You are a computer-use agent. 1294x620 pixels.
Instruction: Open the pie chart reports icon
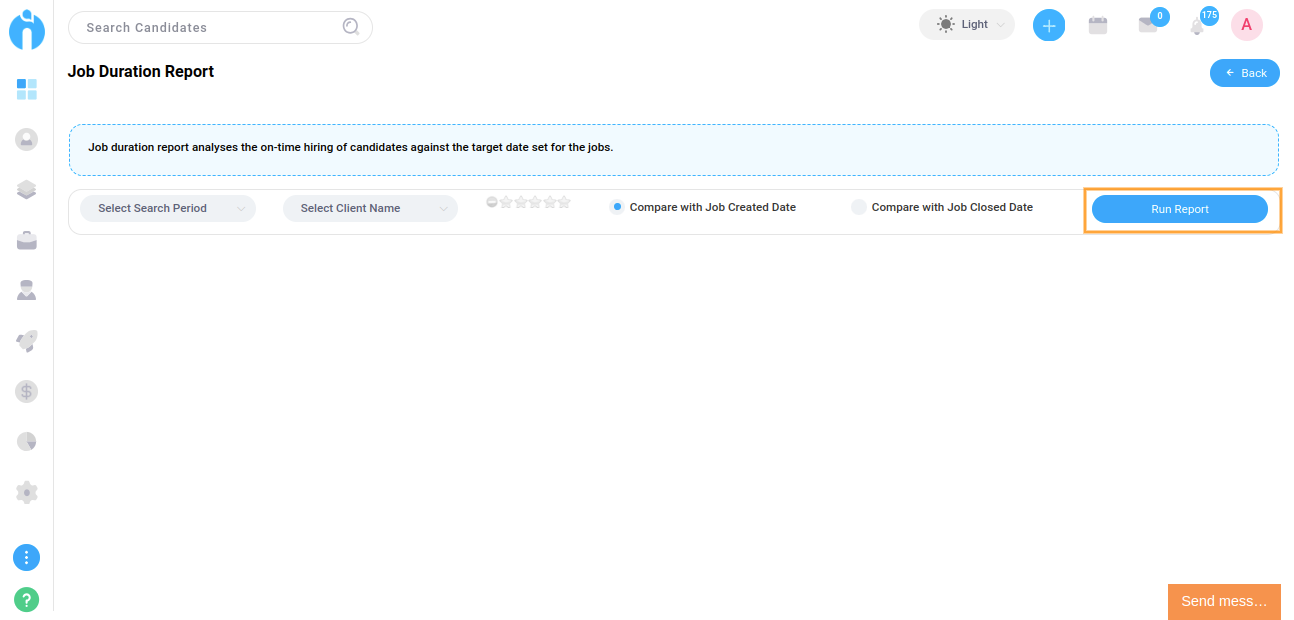[27, 441]
